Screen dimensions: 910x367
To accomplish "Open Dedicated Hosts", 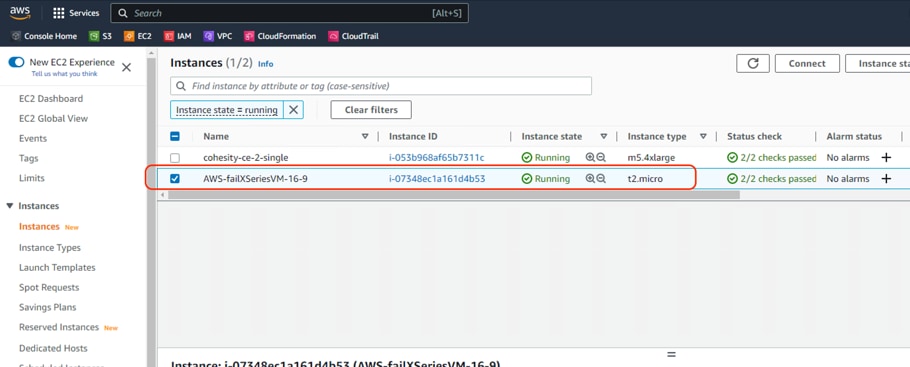I will (53, 348).
